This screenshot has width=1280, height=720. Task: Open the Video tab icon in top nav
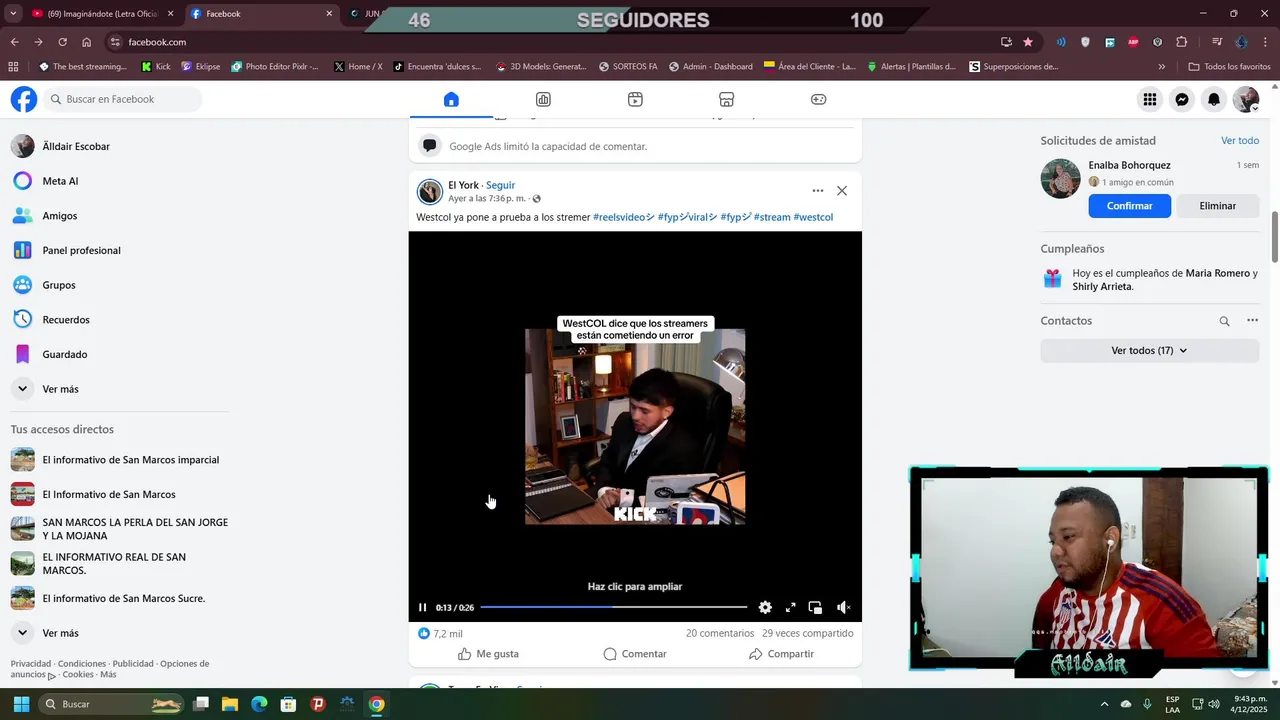(x=635, y=99)
